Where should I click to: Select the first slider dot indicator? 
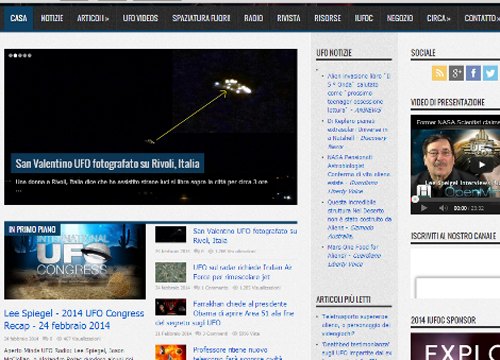pyautogui.click(x=11, y=55)
